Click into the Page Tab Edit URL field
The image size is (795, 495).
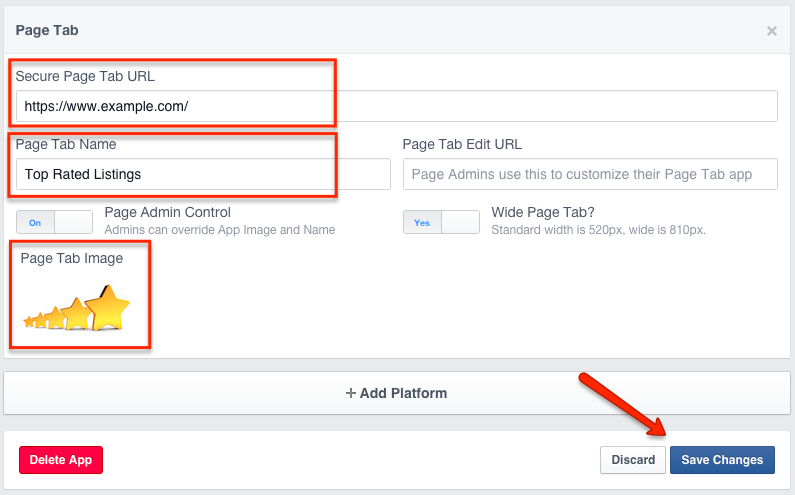click(590, 174)
